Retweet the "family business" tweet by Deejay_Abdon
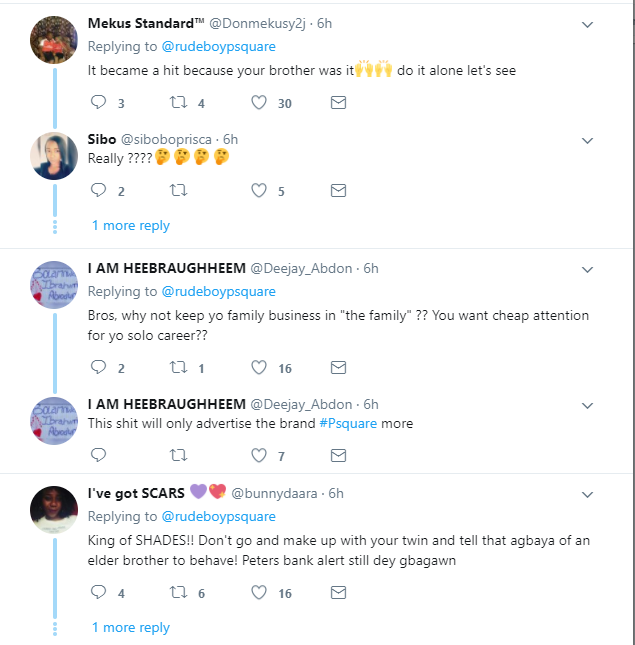635x645 pixels. pyautogui.click(x=178, y=368)
